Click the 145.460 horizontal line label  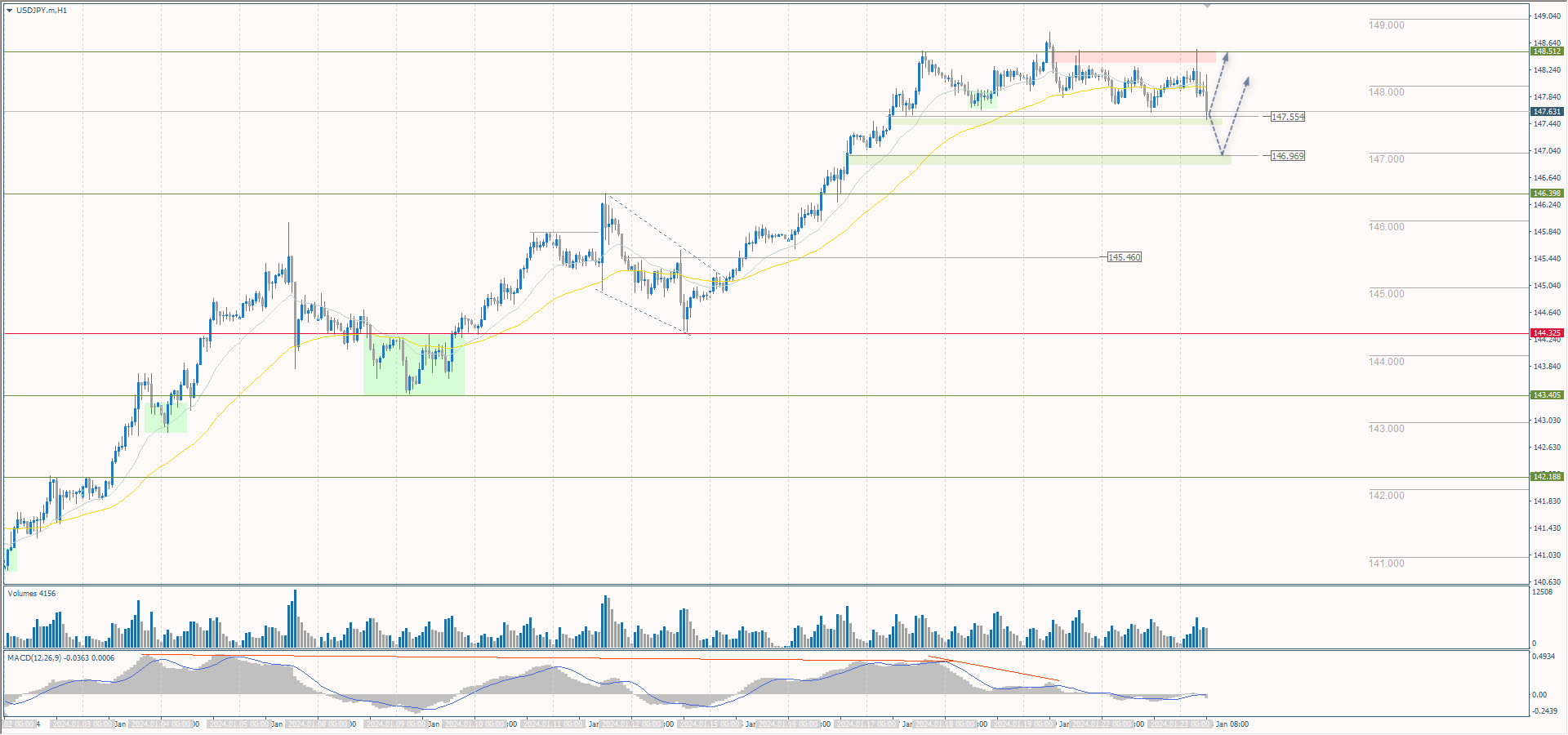pyautogui.click(x=1125, y=257)
